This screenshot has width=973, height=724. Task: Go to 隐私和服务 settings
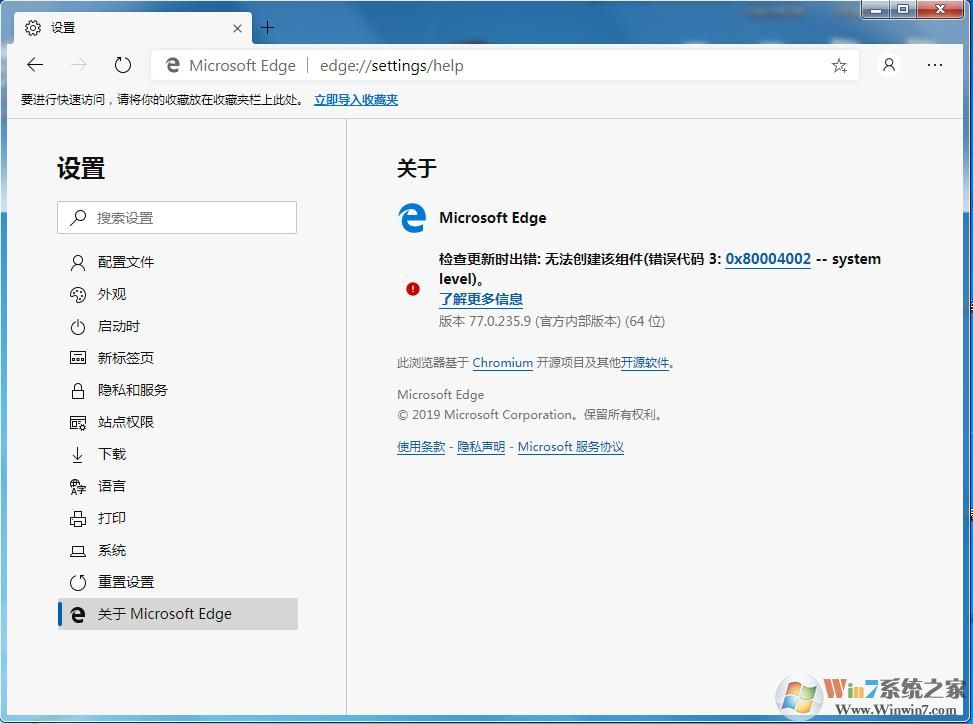coord(132,390)
